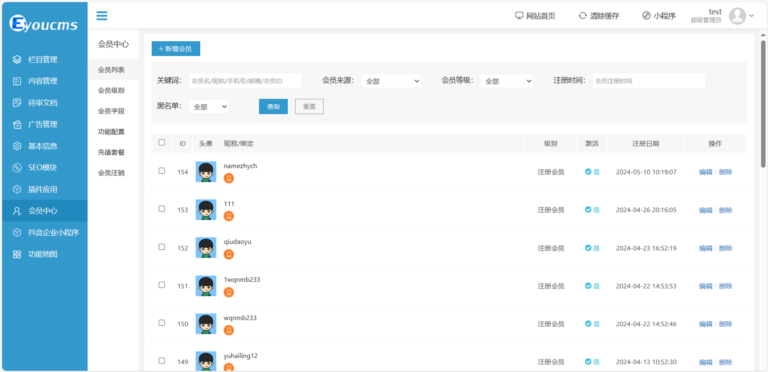Click the activation check icon for ID 154
The image size is (768, 372).
588,172
